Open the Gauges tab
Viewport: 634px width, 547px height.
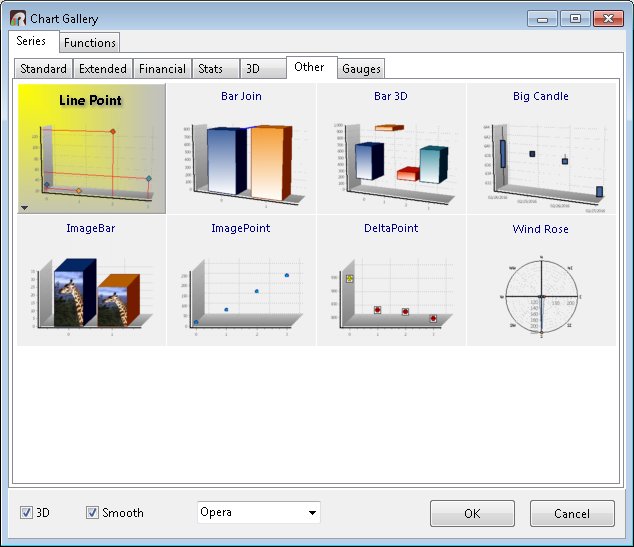click(x=361, y=69)
